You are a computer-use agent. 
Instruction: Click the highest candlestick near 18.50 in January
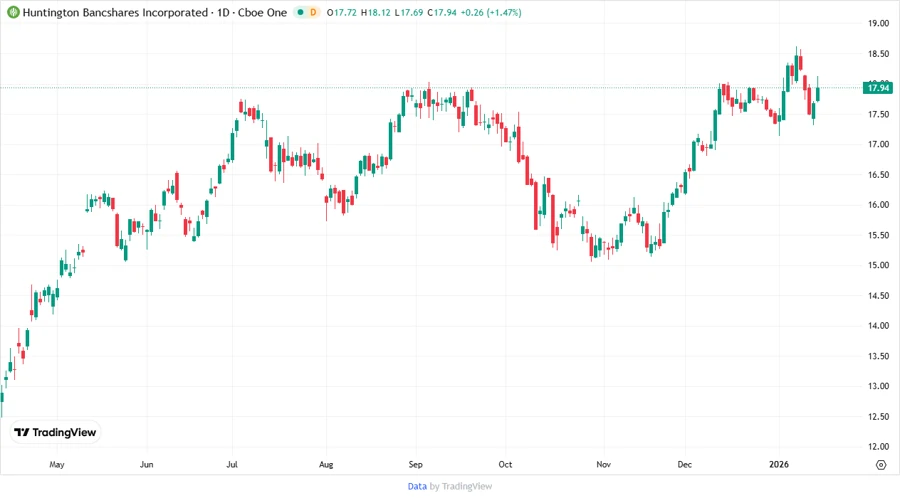[x=796, y=67]
